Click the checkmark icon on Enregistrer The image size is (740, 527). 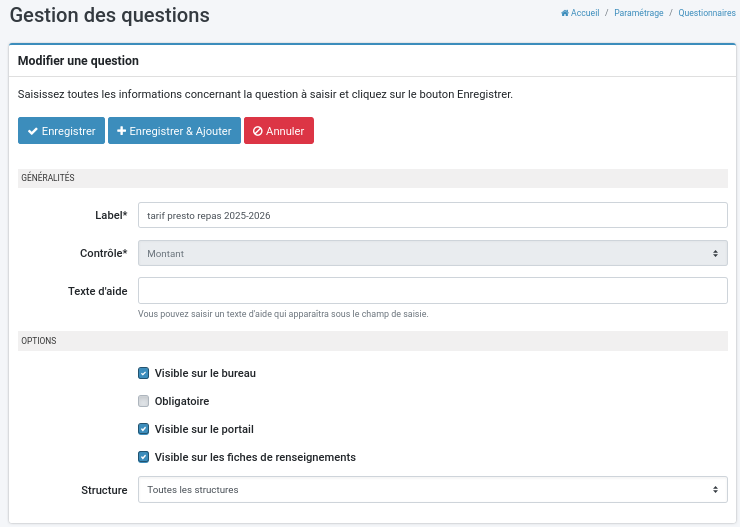(x=33, y=131)
